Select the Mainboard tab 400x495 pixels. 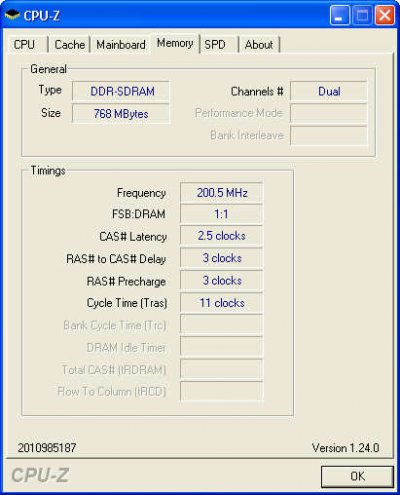click(x=121, y=44)
